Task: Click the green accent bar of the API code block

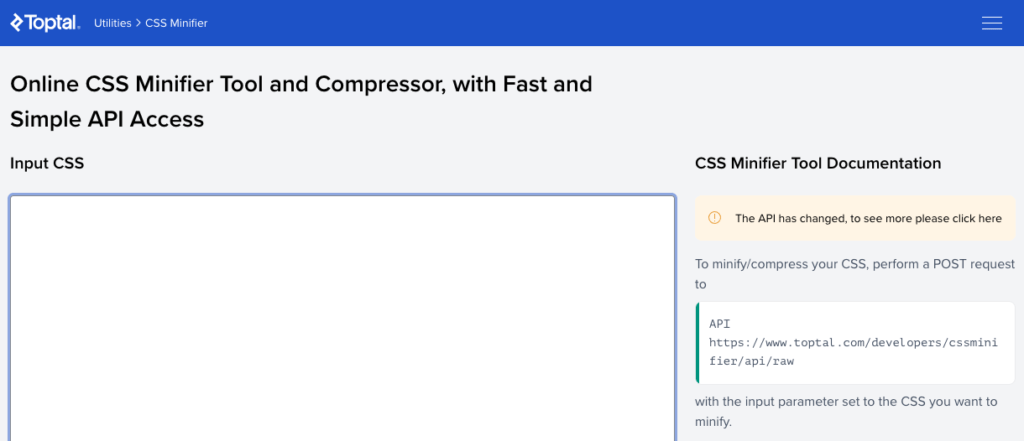Action: pos(697,342)
